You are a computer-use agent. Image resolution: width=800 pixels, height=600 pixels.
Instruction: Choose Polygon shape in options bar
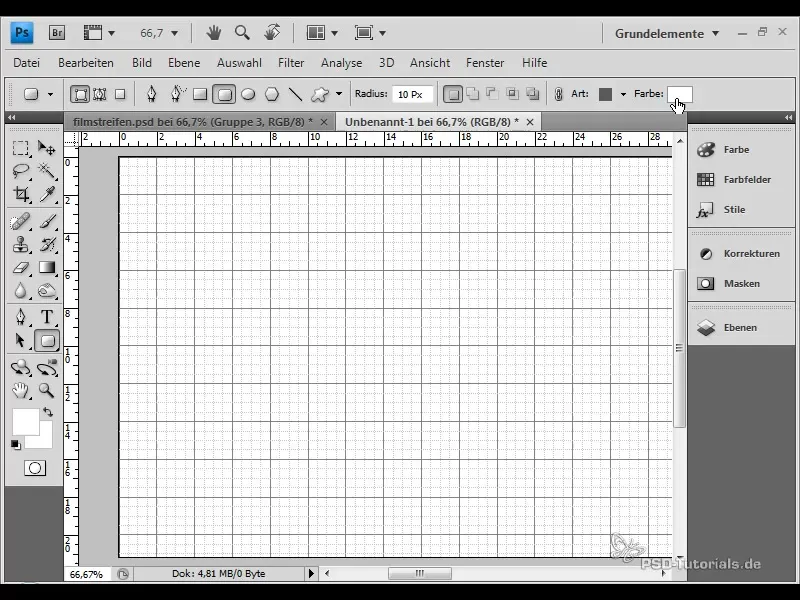tap(272, 94)
